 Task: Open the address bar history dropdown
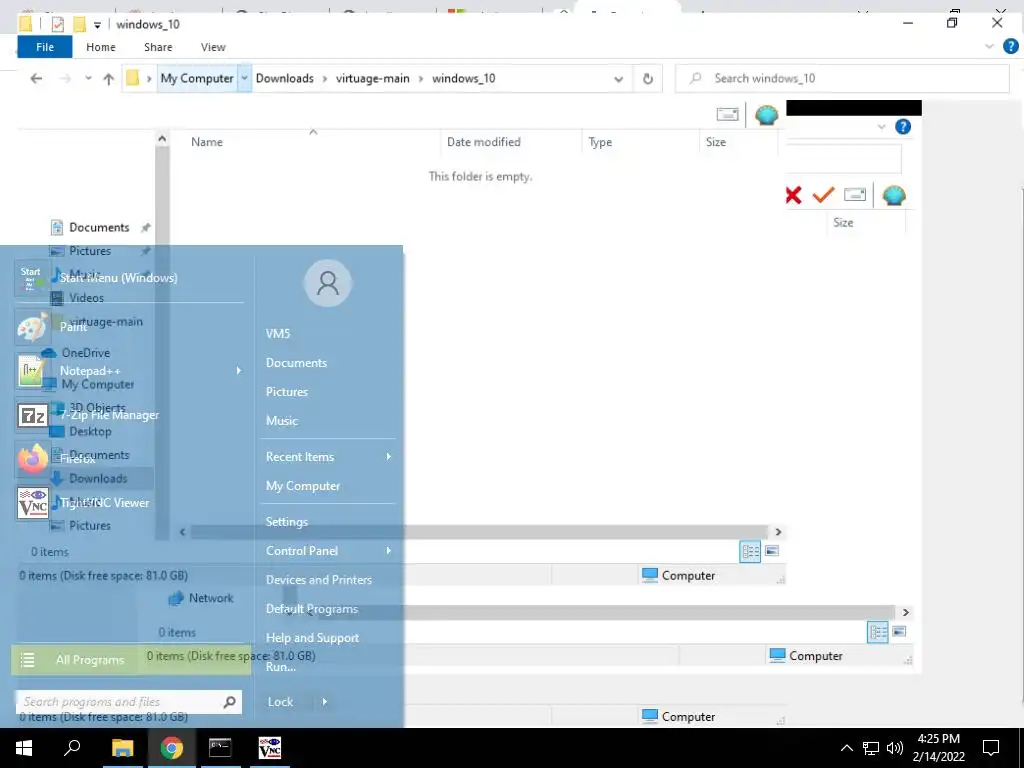pos(618,79)
